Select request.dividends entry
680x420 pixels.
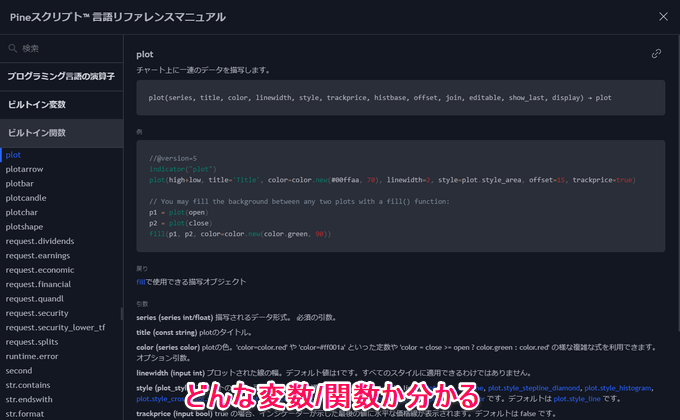point(40,241)
